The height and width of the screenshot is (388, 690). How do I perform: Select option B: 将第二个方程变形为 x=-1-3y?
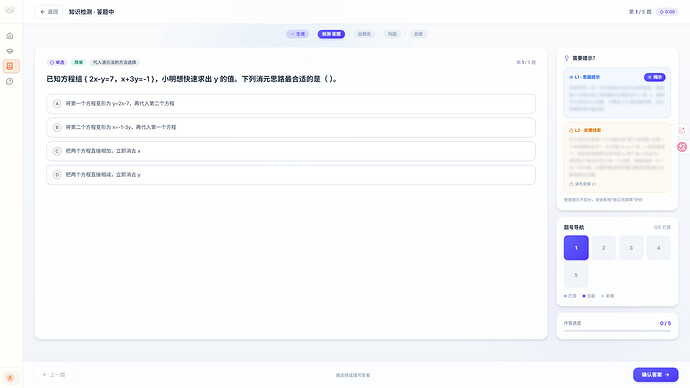click(291, 128)
